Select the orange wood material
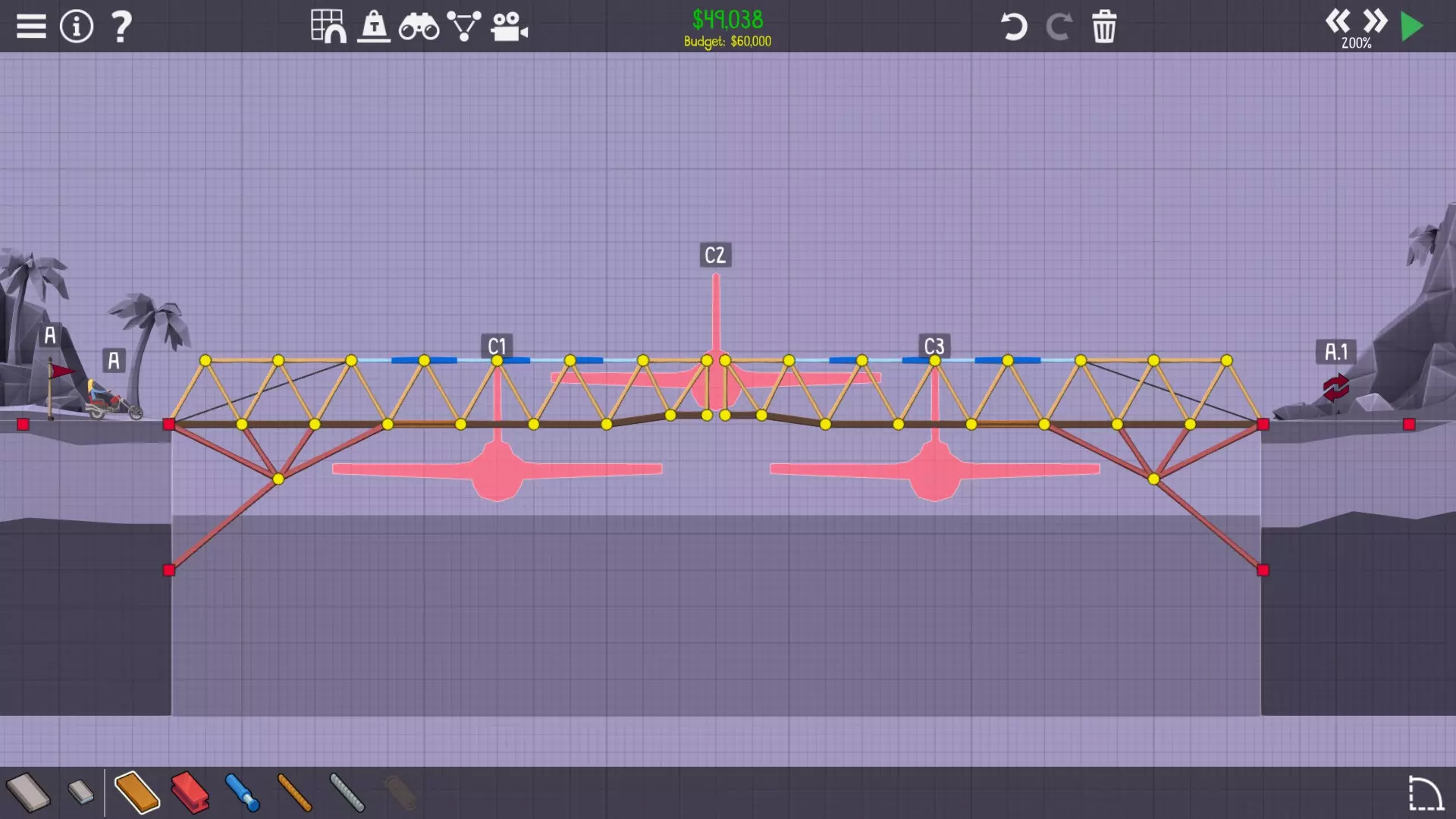 pyautogui.click(x=137, y=792)
